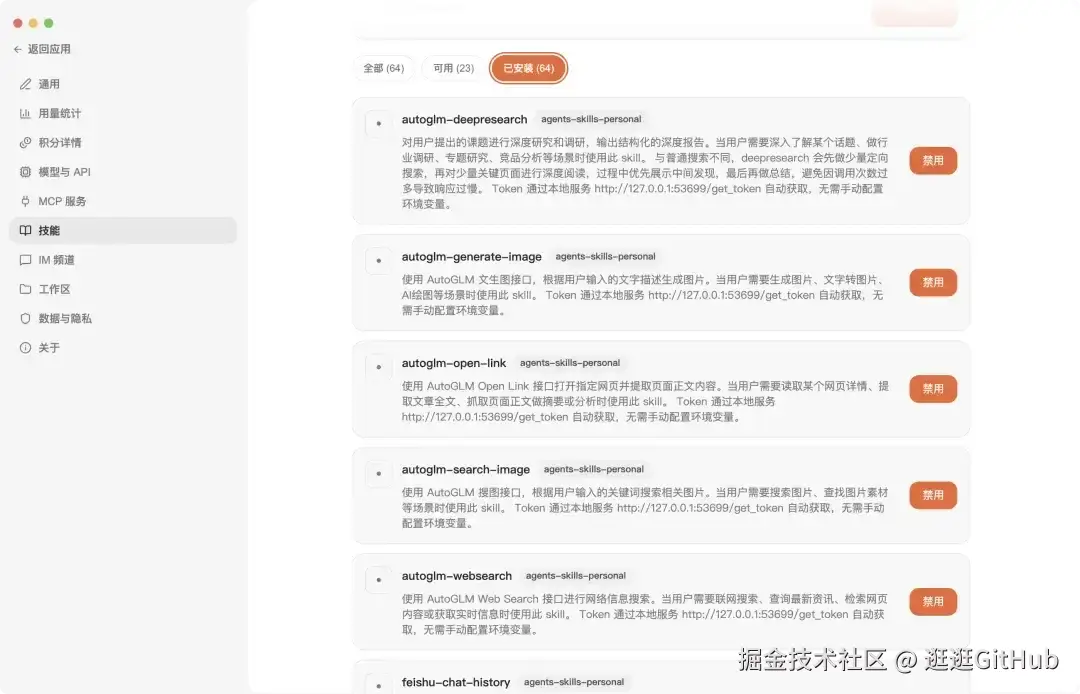Click the autoglm-open-link skill icon box
Viewport: 1080px width, 694px height.
coord(379,367)
